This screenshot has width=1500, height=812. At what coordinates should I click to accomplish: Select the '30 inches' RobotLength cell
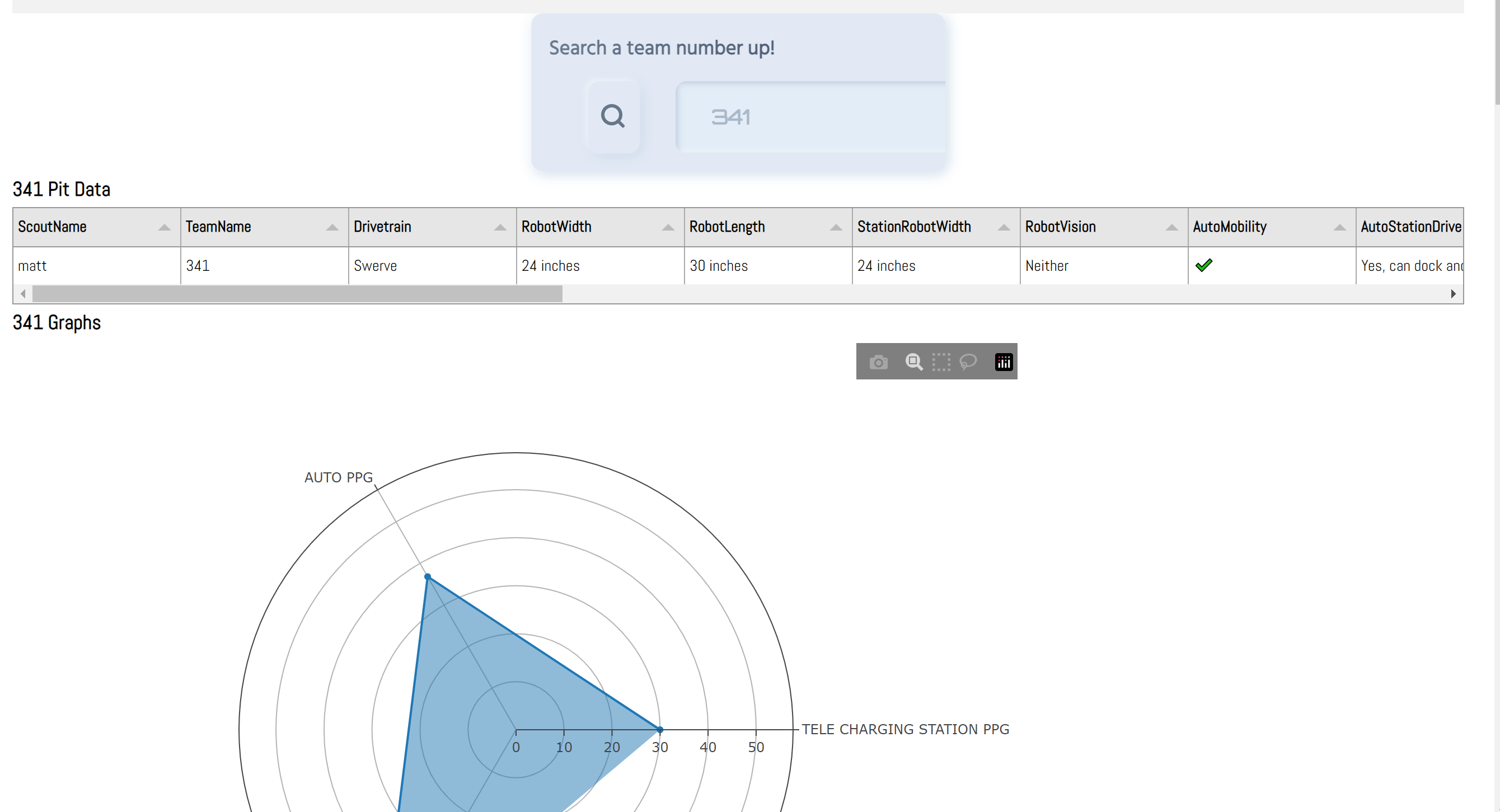point(768,266)
